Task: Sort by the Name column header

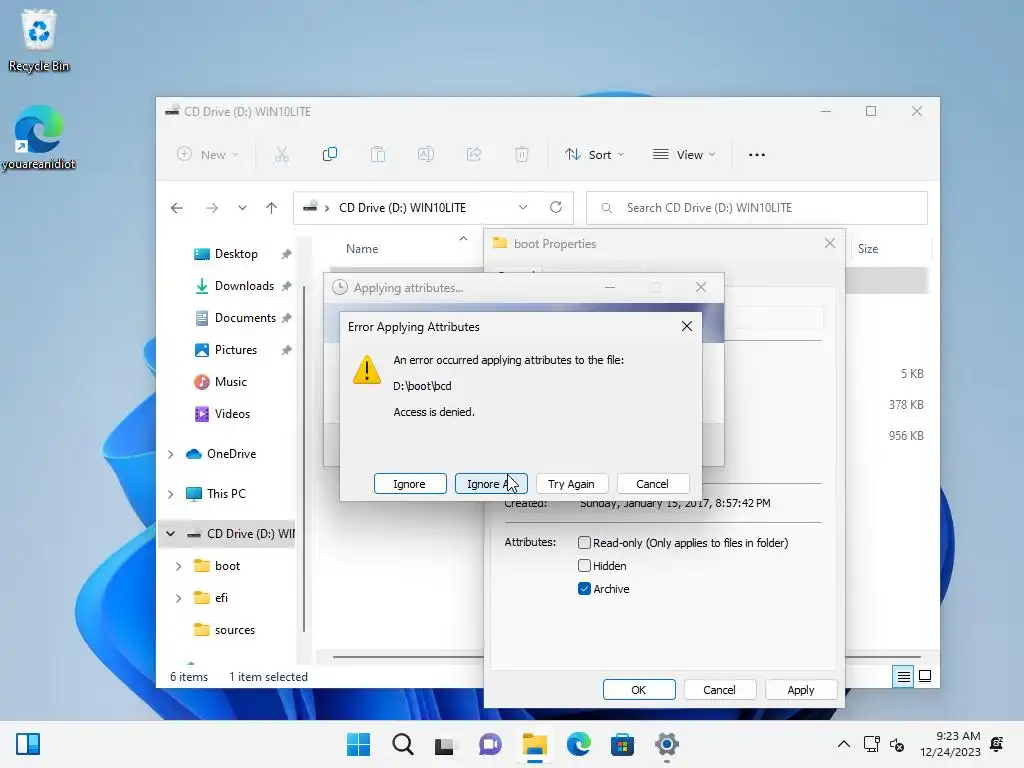Action: point(362,249)
